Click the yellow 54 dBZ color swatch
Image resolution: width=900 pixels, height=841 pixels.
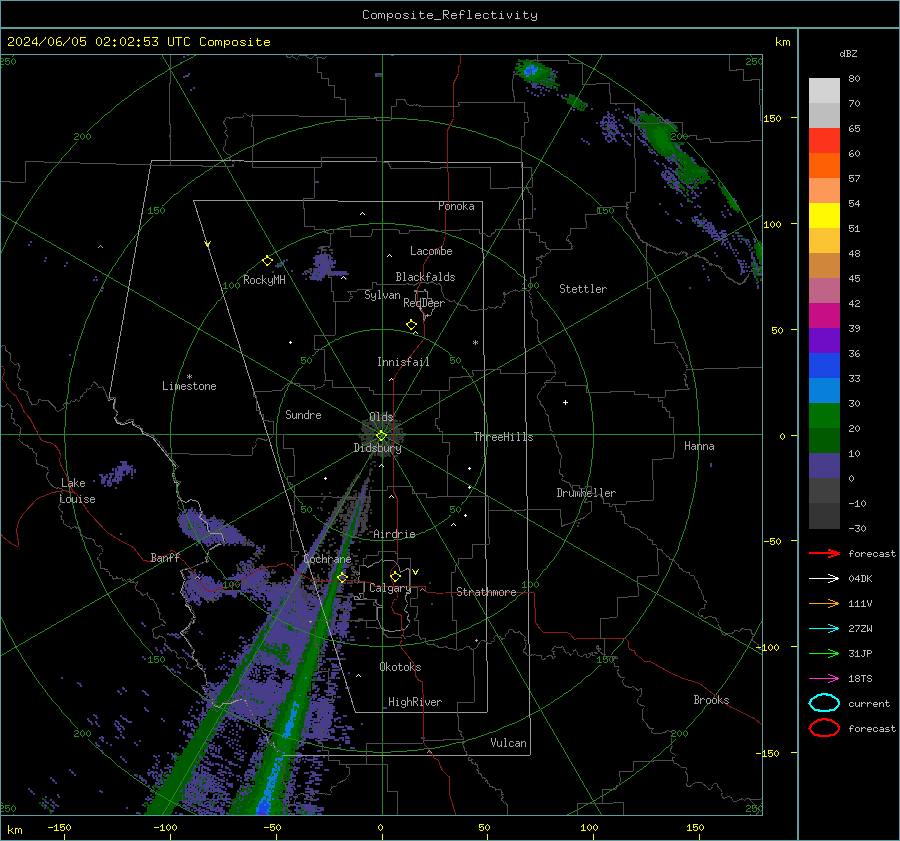(824, 215)
